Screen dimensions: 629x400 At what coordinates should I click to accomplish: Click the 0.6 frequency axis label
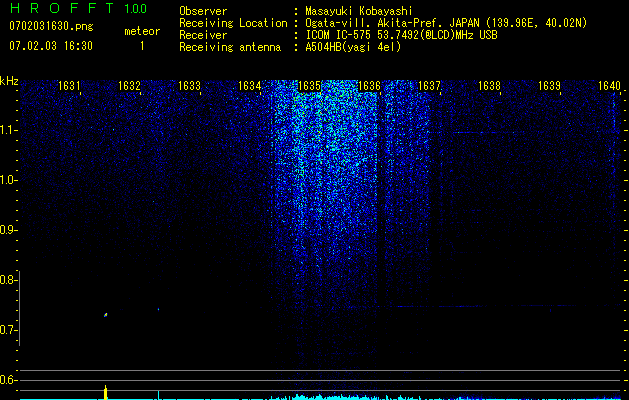[8, 380]
